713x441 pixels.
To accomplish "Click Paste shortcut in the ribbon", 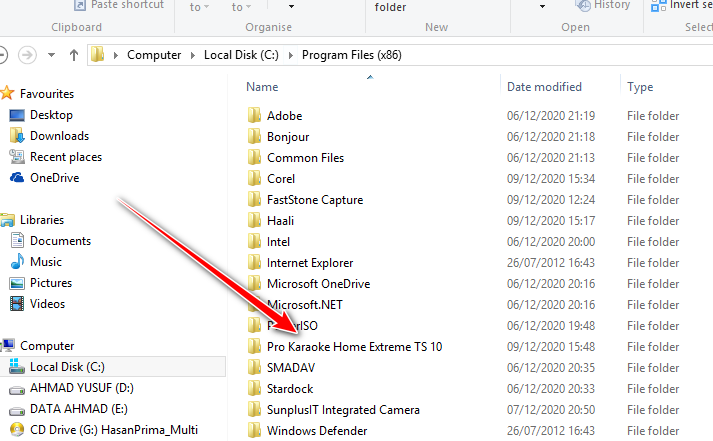I will pos(119,5).
